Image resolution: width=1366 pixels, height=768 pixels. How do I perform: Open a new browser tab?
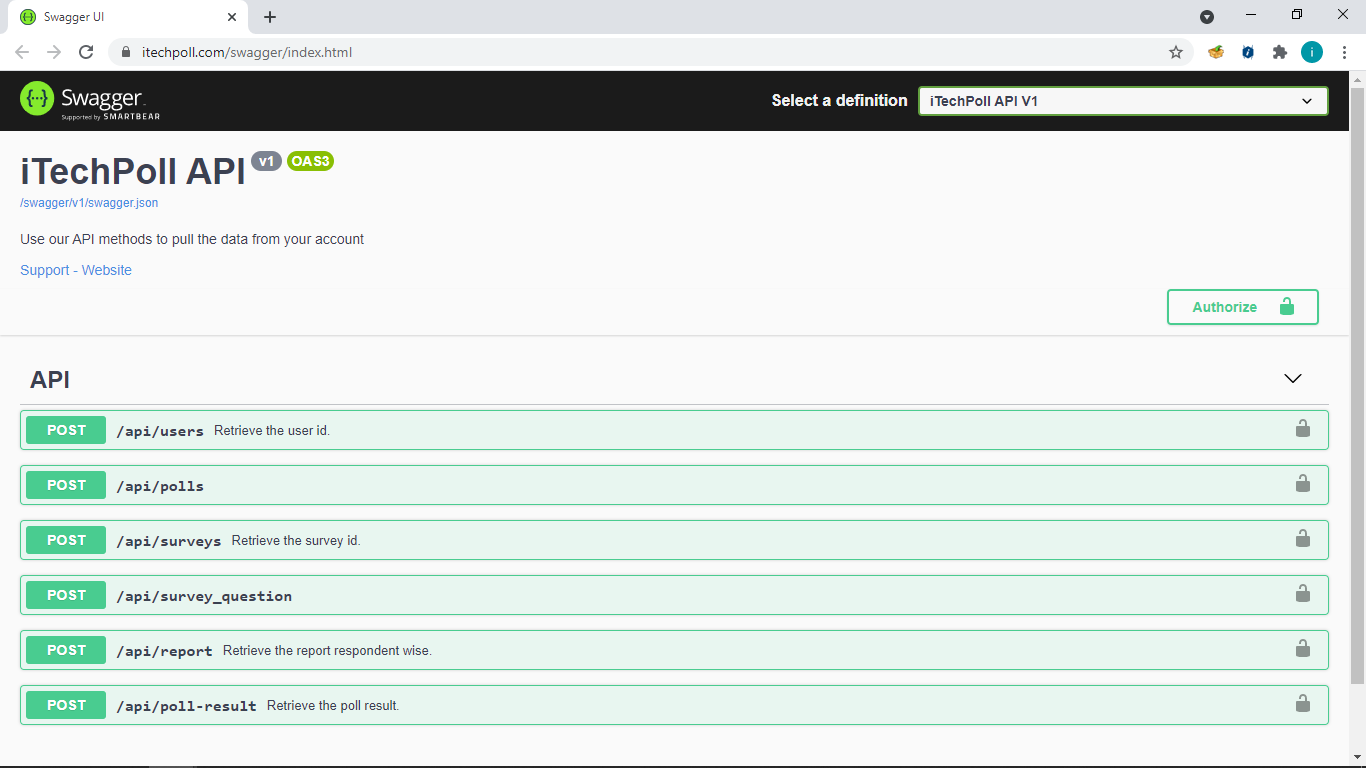point(270,17)
